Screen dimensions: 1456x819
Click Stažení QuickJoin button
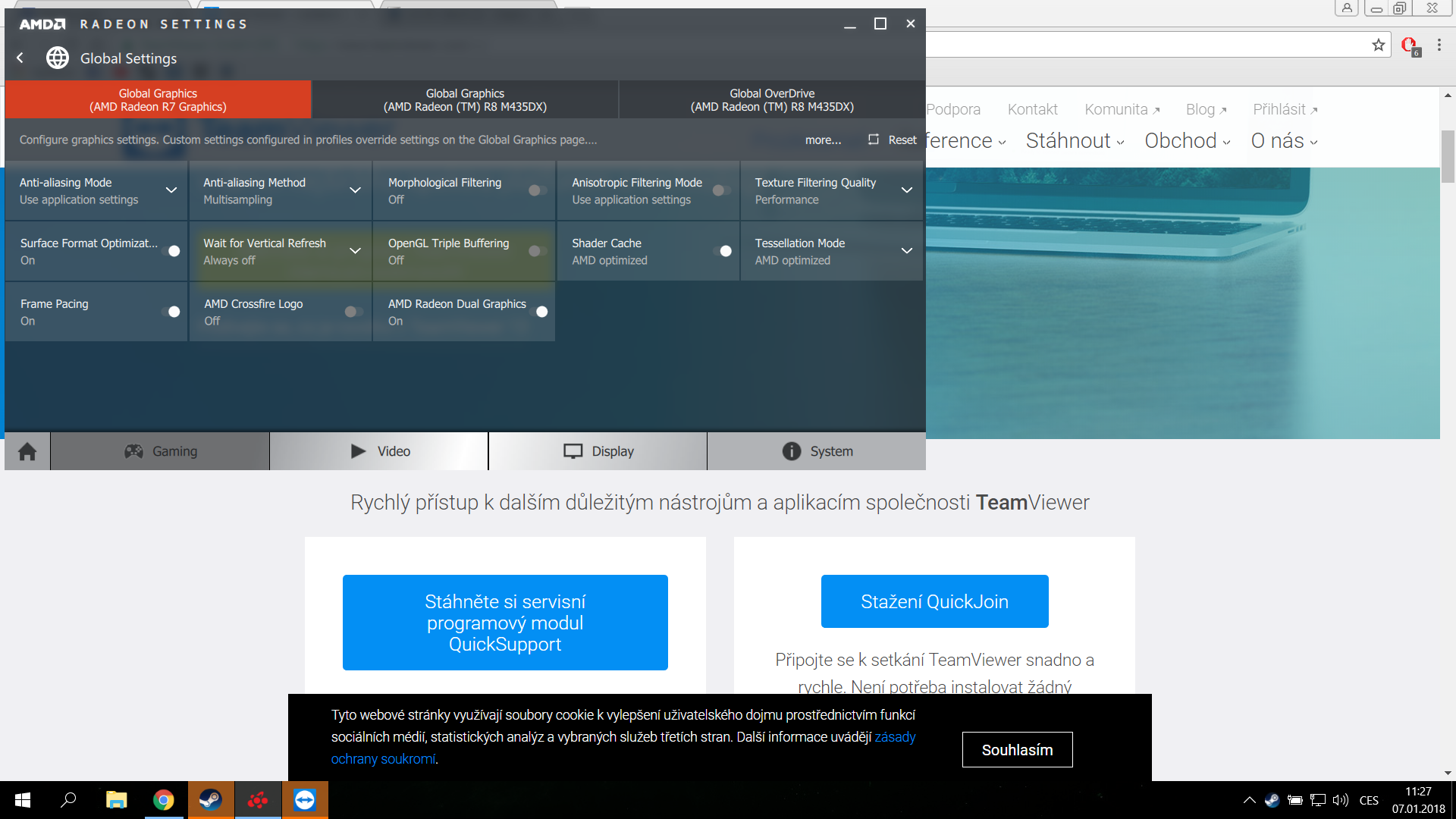pyautogui.click(x=934, y=601)
